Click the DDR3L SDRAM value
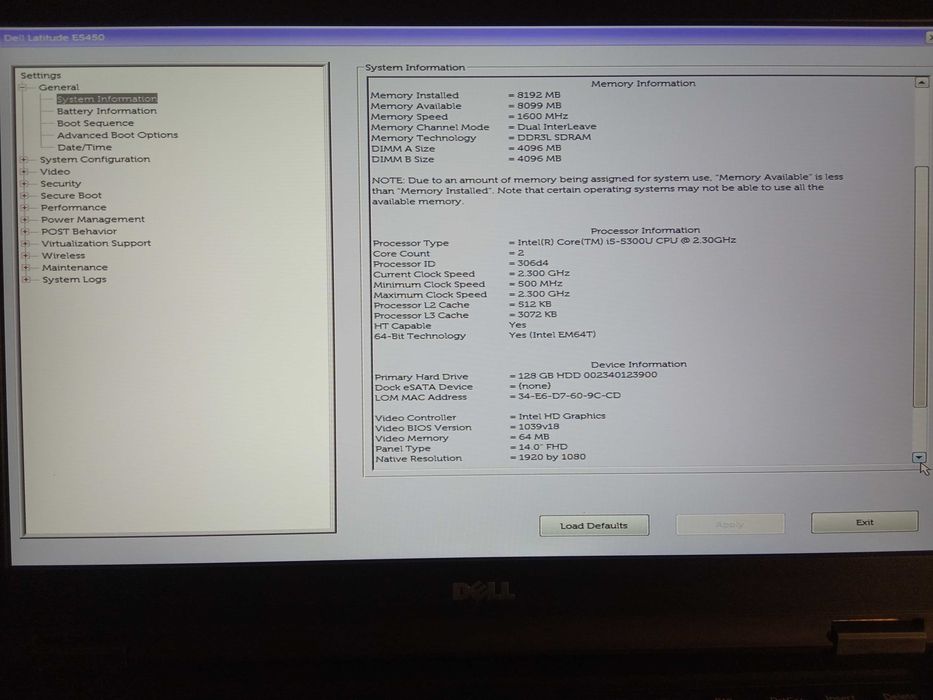This screenshot has width=933, height=700. pyautogui.click(x=553, y=137)
